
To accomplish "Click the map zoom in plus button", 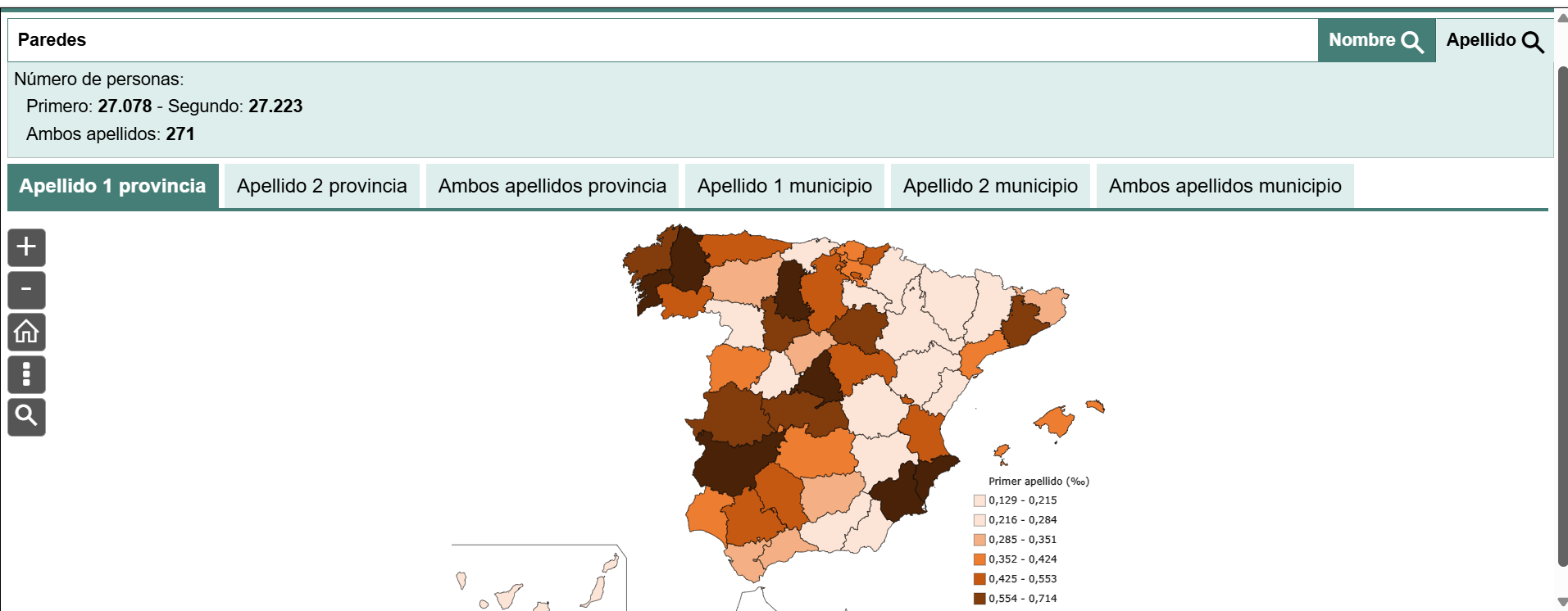I will tap(26, 247).
